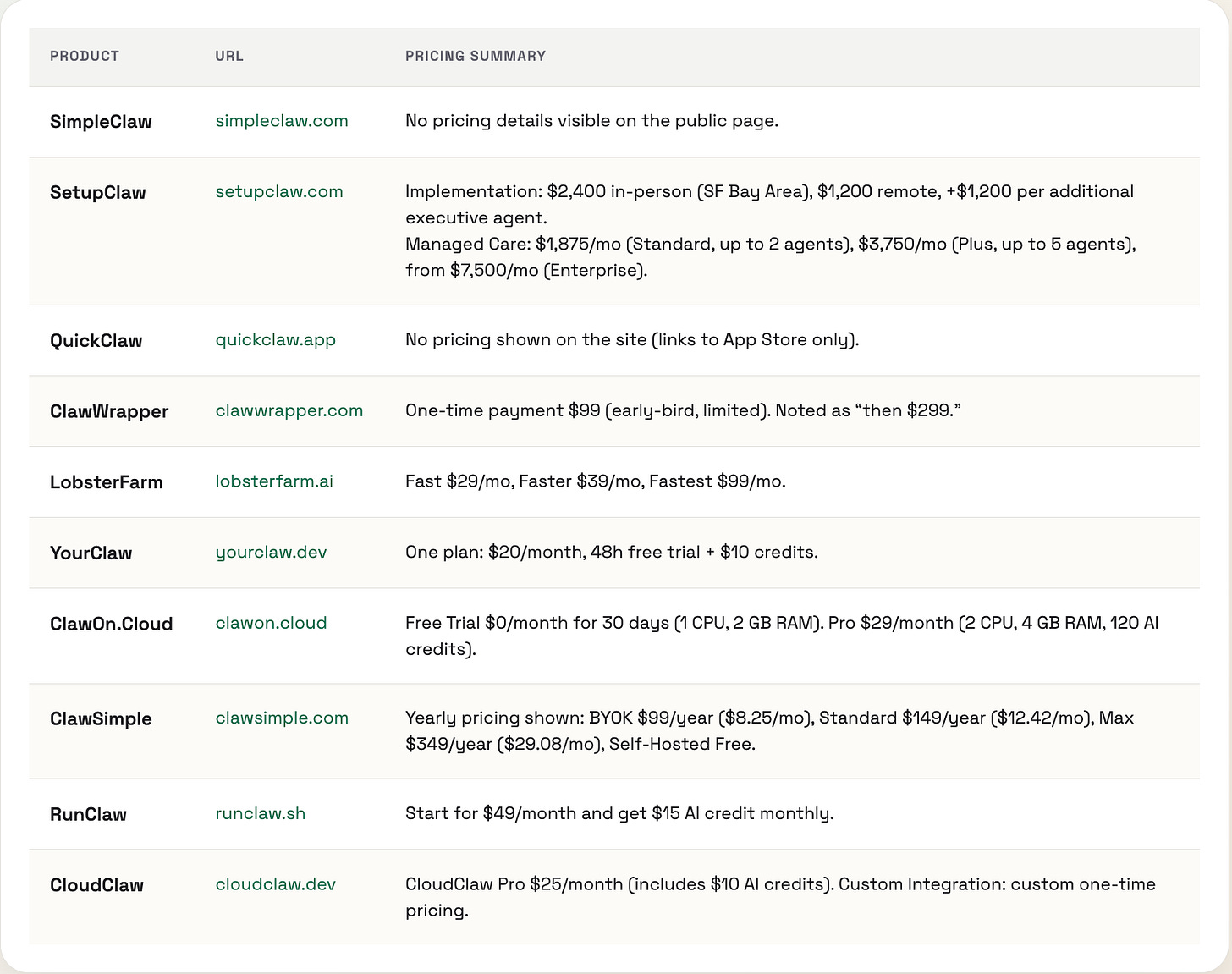This screenshot has height=974, width=1232.
Task: Click 'No pricing details visible' text
Action: pos(592,121)
